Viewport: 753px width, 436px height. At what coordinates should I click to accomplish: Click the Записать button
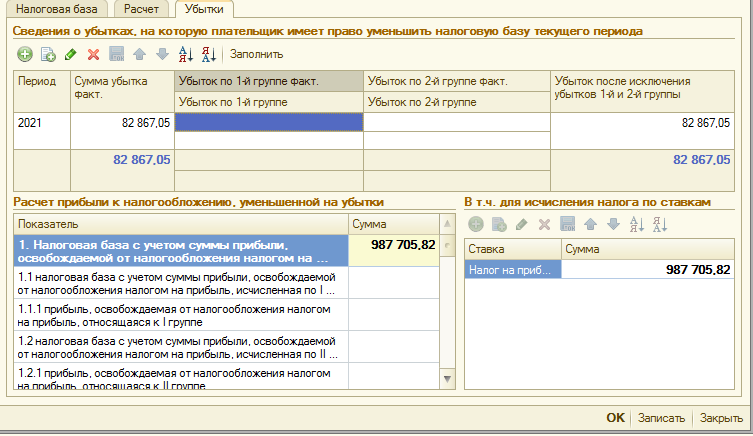tap(661, 418)
